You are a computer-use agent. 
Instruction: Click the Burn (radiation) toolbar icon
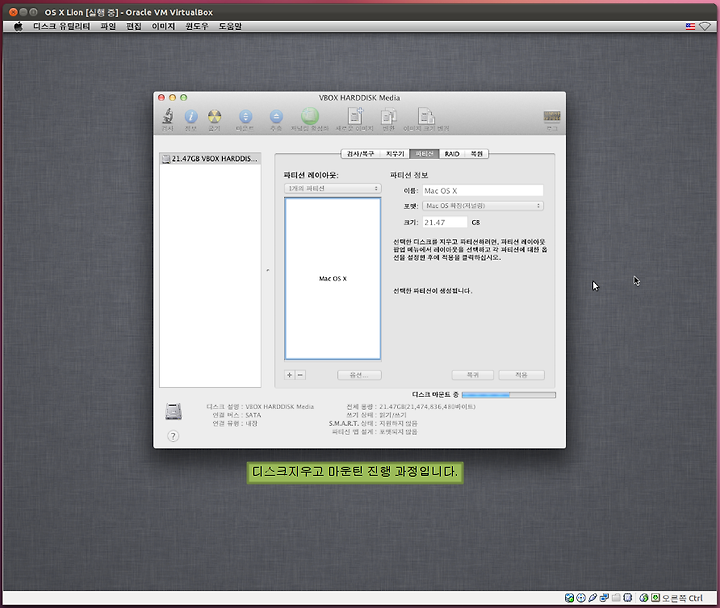(214, 116)
